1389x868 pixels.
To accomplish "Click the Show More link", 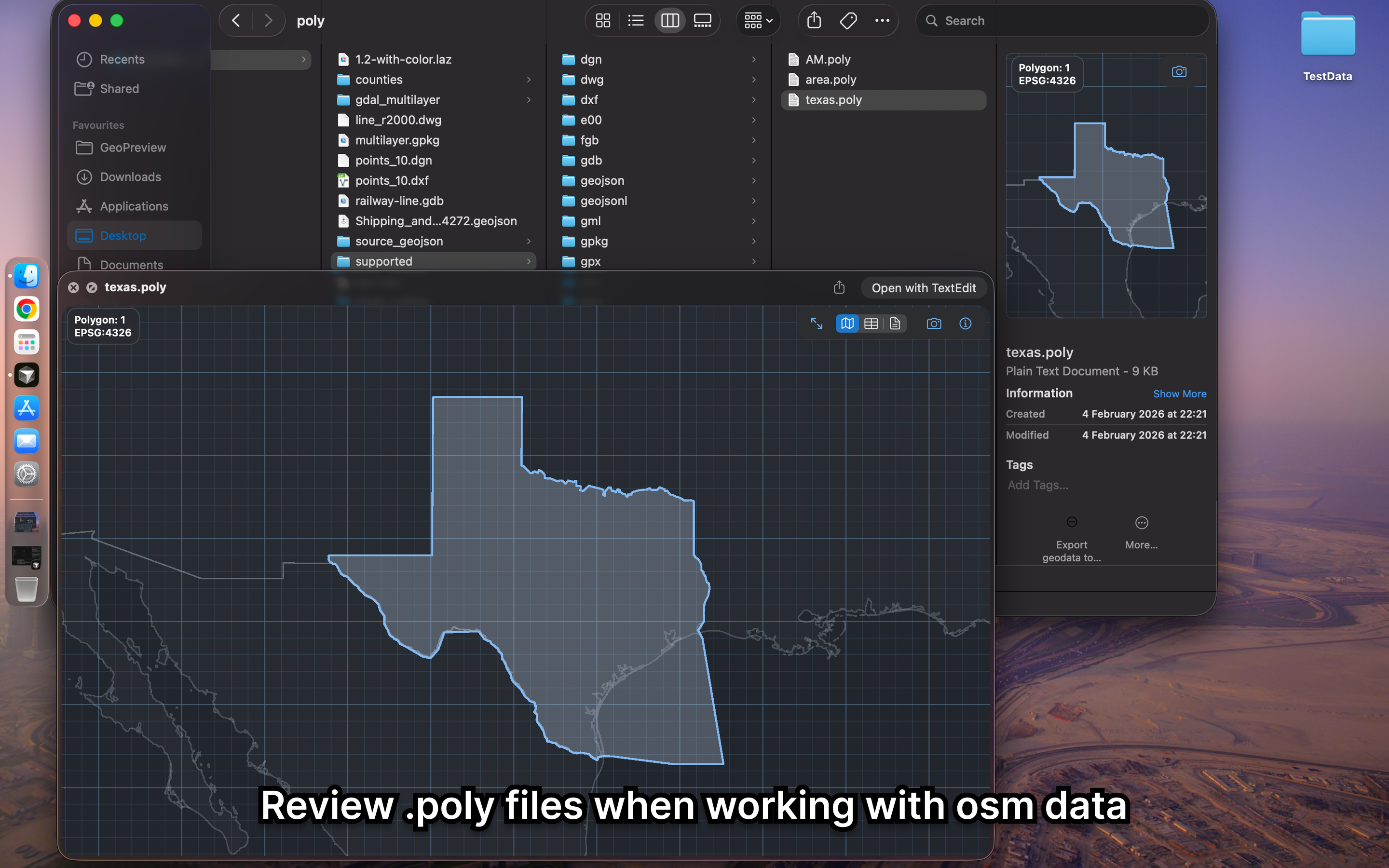I will click(1180, 394).
